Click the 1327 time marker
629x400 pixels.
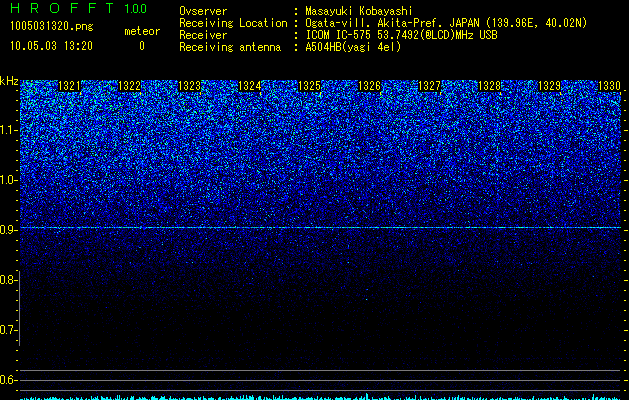coord(429,86)
